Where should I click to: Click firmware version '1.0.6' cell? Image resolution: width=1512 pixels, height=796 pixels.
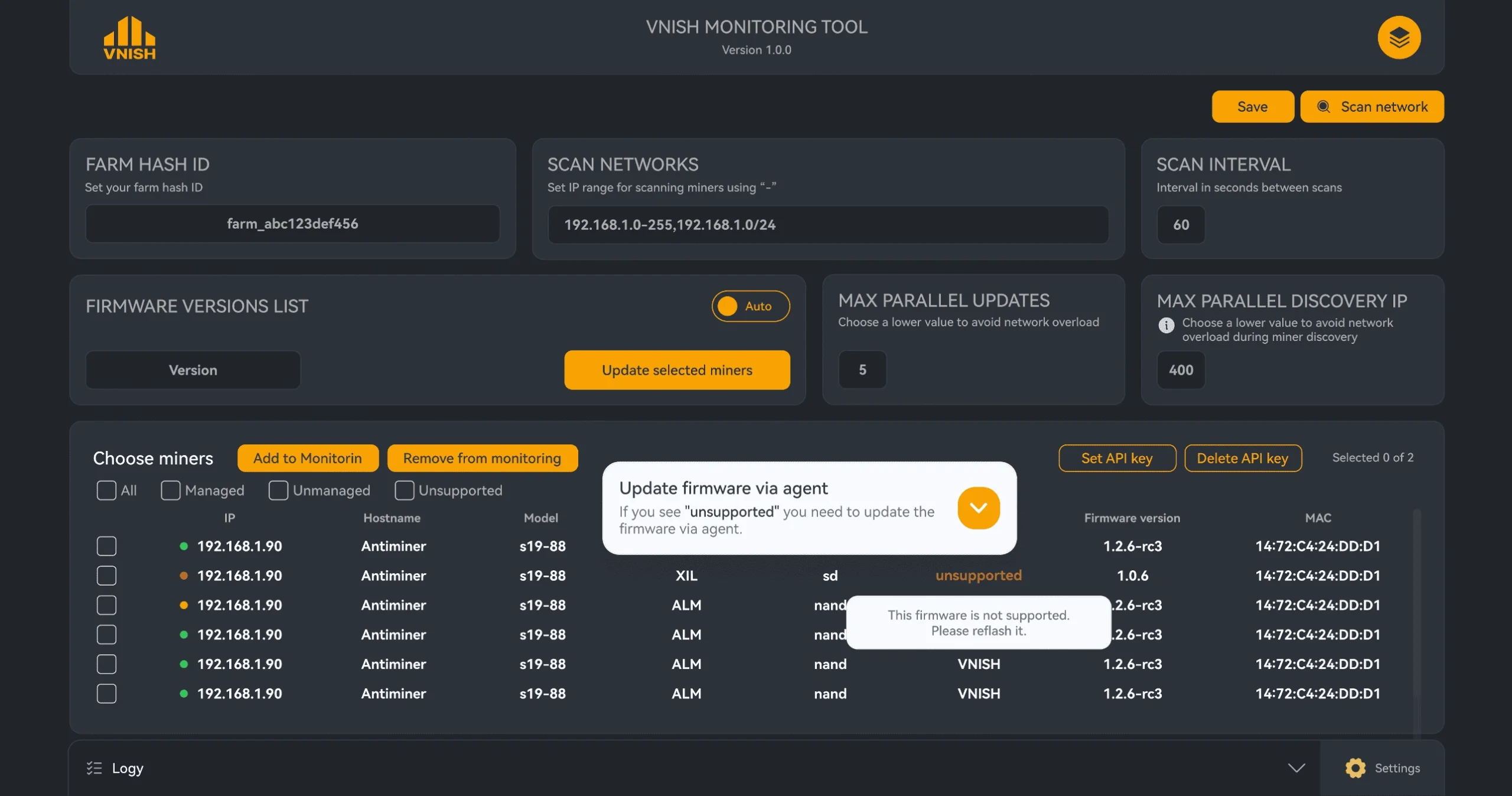(1132, 576)
